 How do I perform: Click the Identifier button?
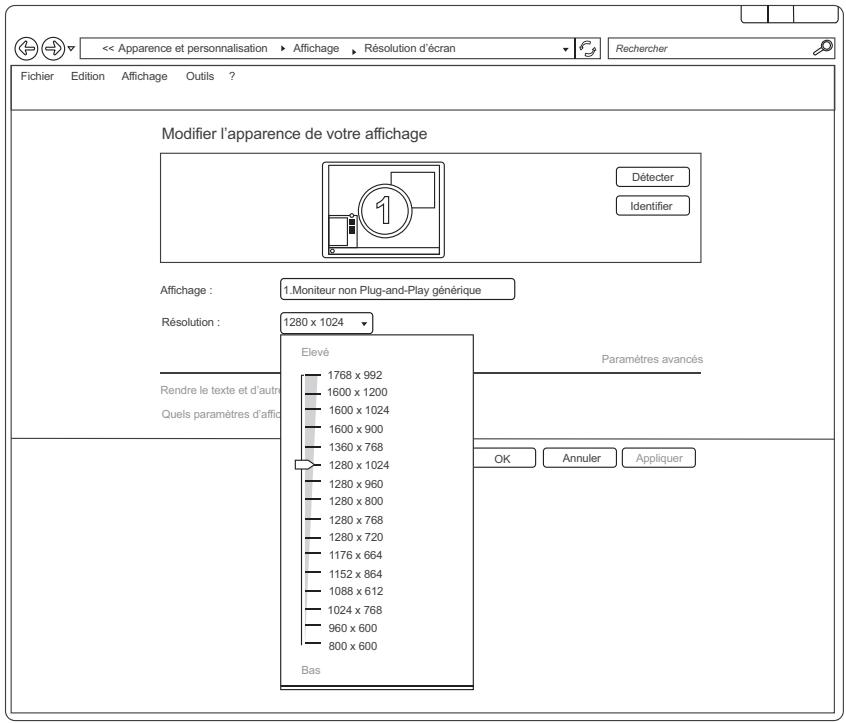click(652, 206)
